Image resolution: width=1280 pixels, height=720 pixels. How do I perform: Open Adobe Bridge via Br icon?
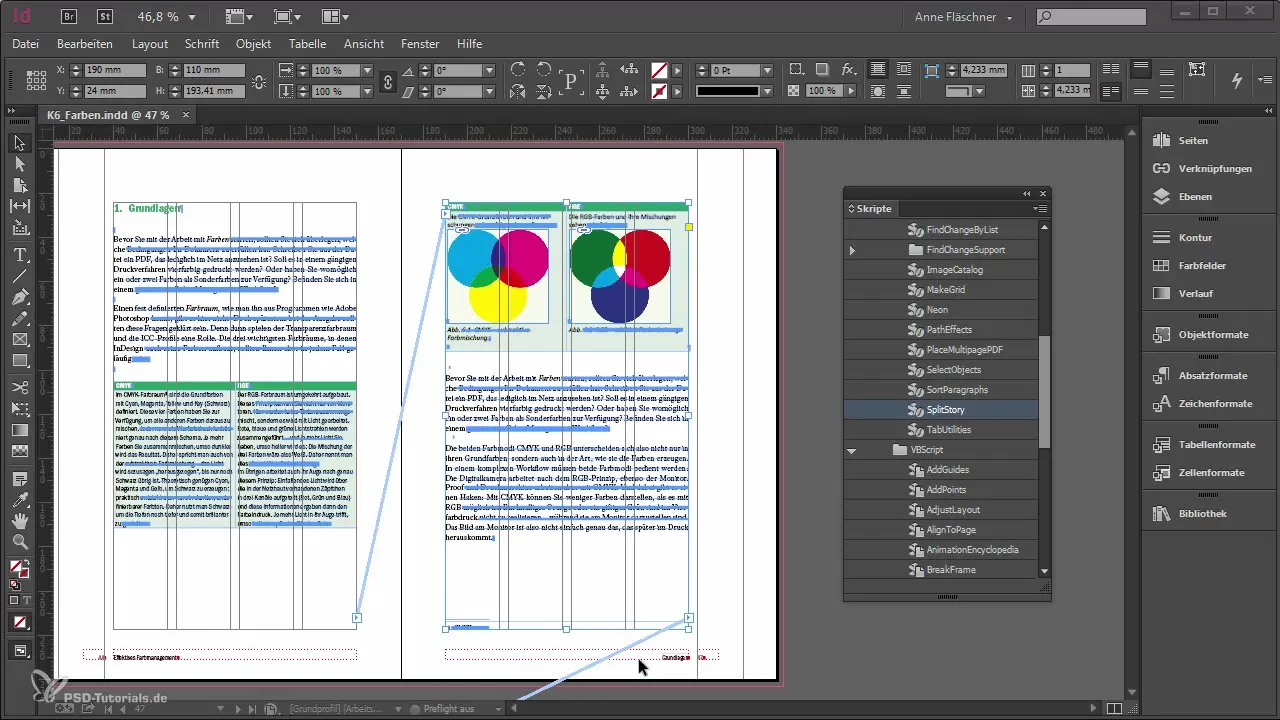(x=70, y=17)
